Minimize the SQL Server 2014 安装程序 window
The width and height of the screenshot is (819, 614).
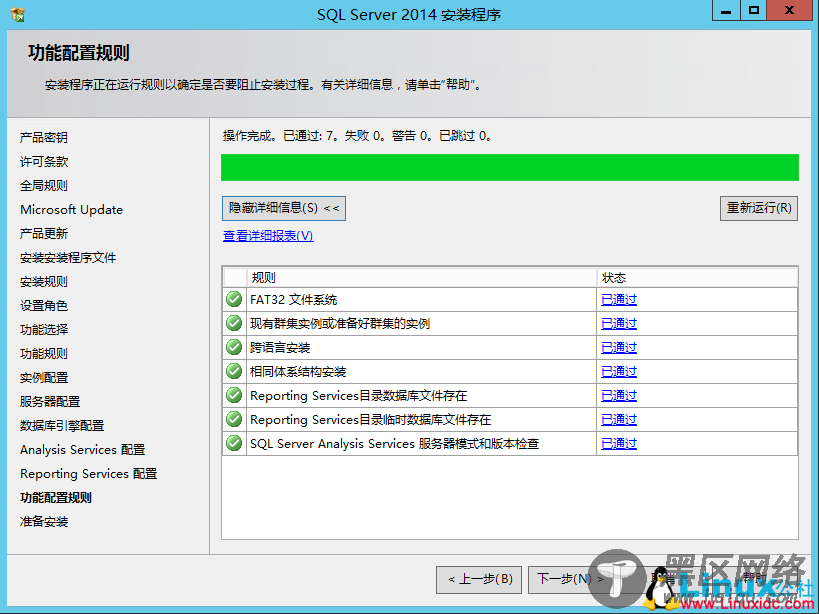tap(726, 10)
